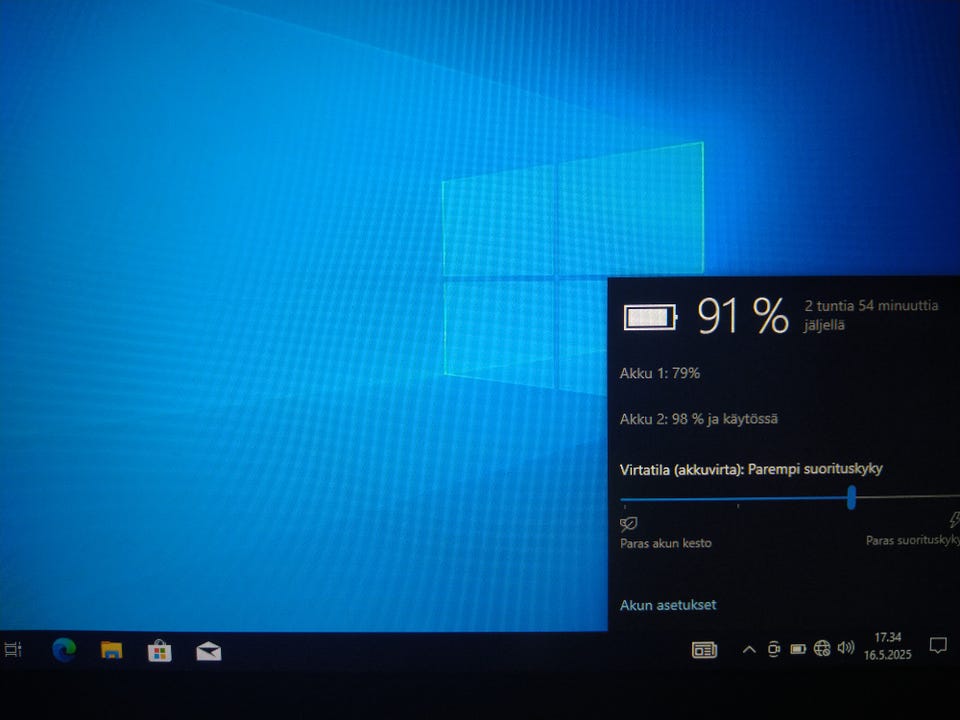
Task: Open the Action Center notification icon
Action: click(938, 645)
